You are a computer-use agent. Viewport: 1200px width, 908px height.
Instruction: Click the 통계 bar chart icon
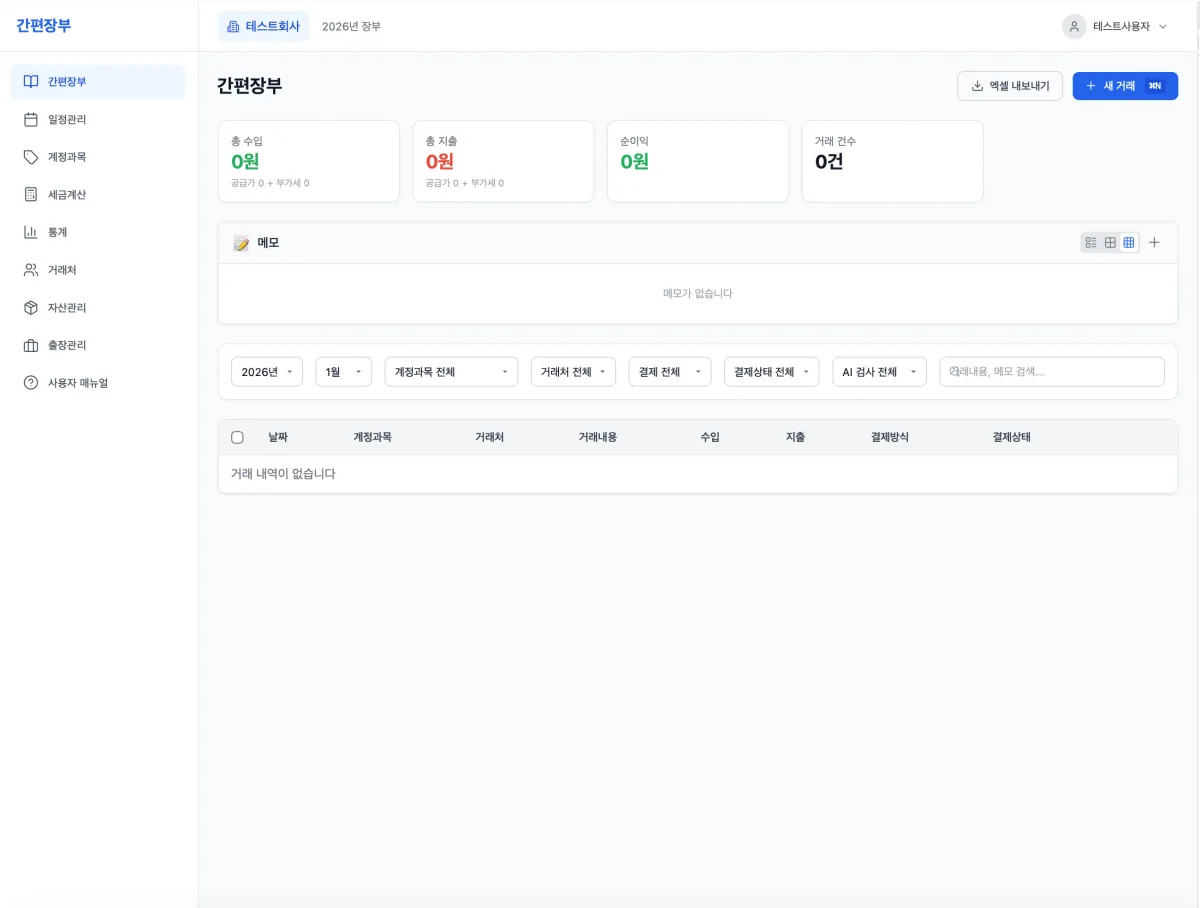[31, 232]
